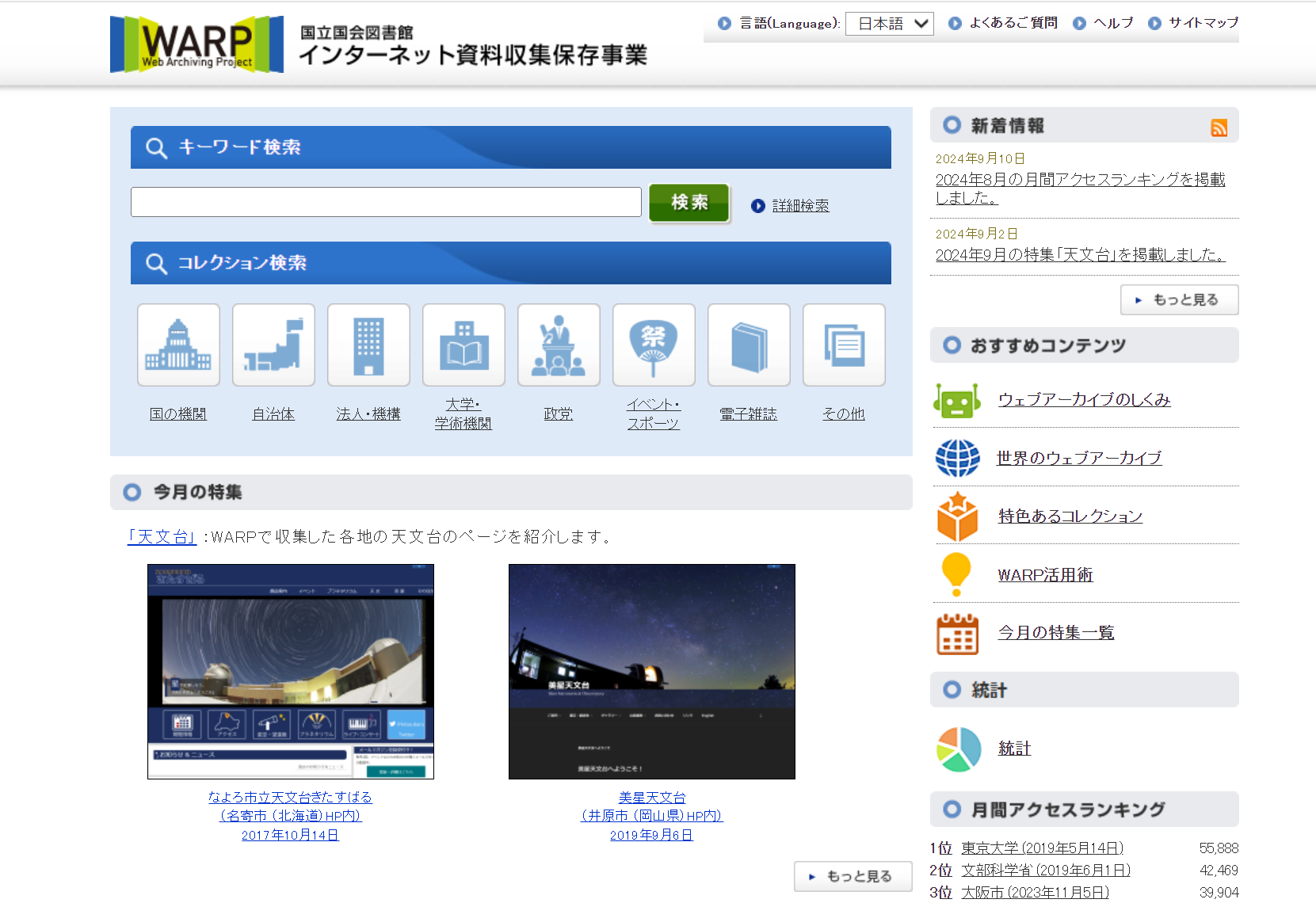Open the イベント・スポーツ festival fan icon
The width and height of the screenshot is (1316, 903).
tap(654, 345)
